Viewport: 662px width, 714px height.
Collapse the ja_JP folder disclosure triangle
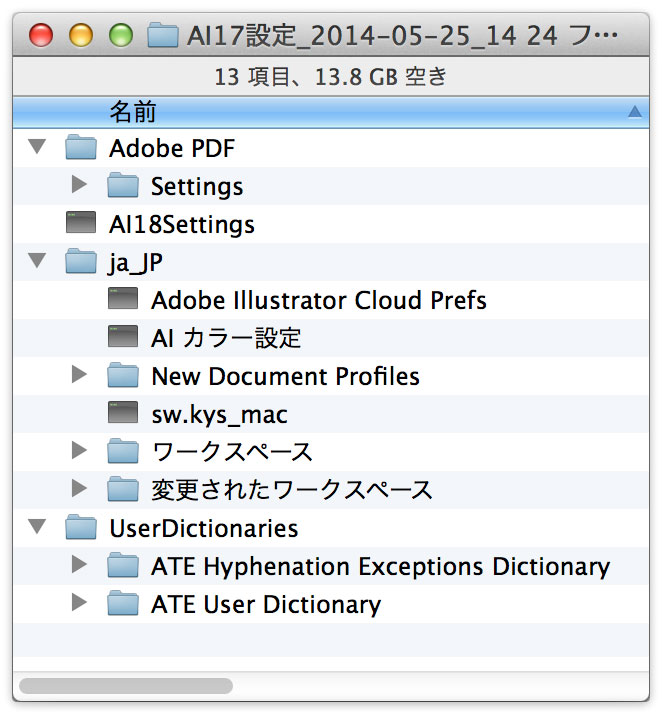(x=37, y=261)
